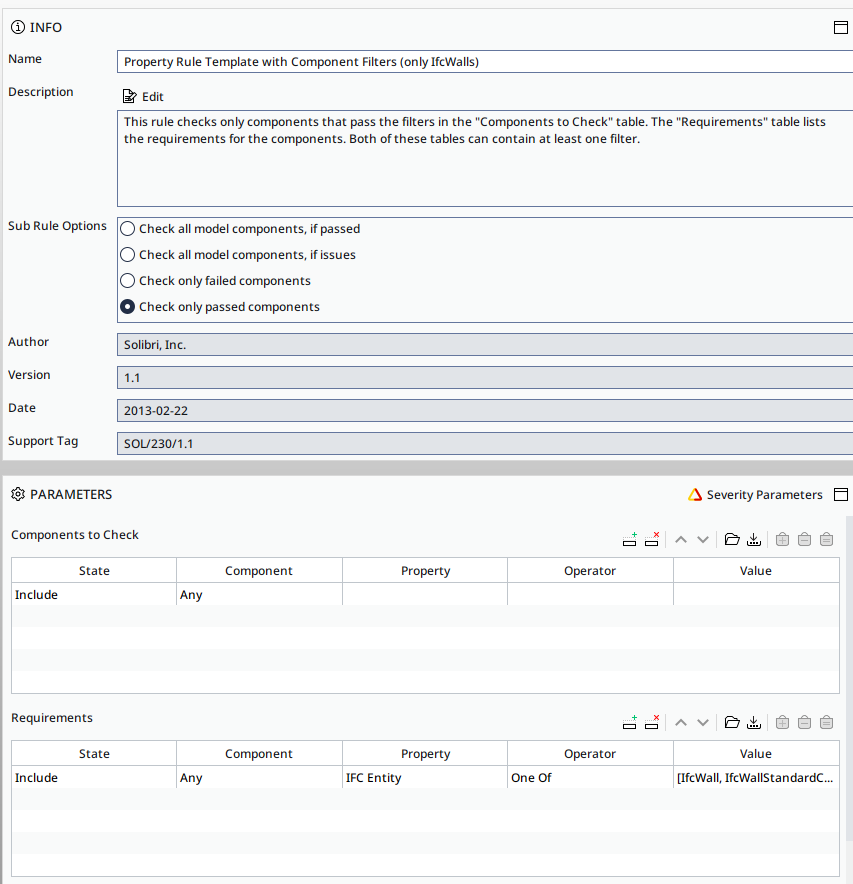Insert a row in Components to Check
Image resolution: width=853 pixels, height=884 pixels.
tap(630, 540)
